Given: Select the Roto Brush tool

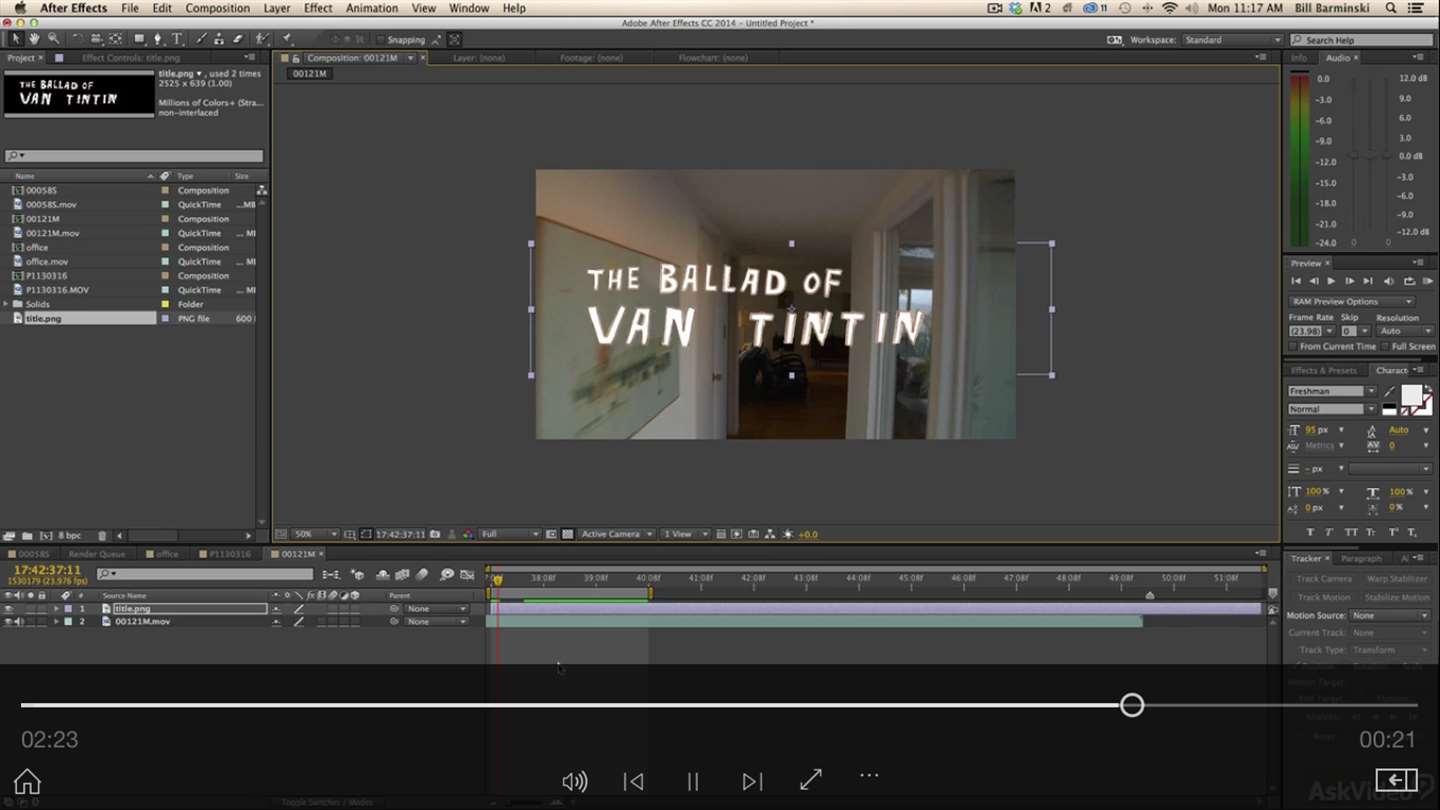Looking at the screenshot, I should coord(261,39).
